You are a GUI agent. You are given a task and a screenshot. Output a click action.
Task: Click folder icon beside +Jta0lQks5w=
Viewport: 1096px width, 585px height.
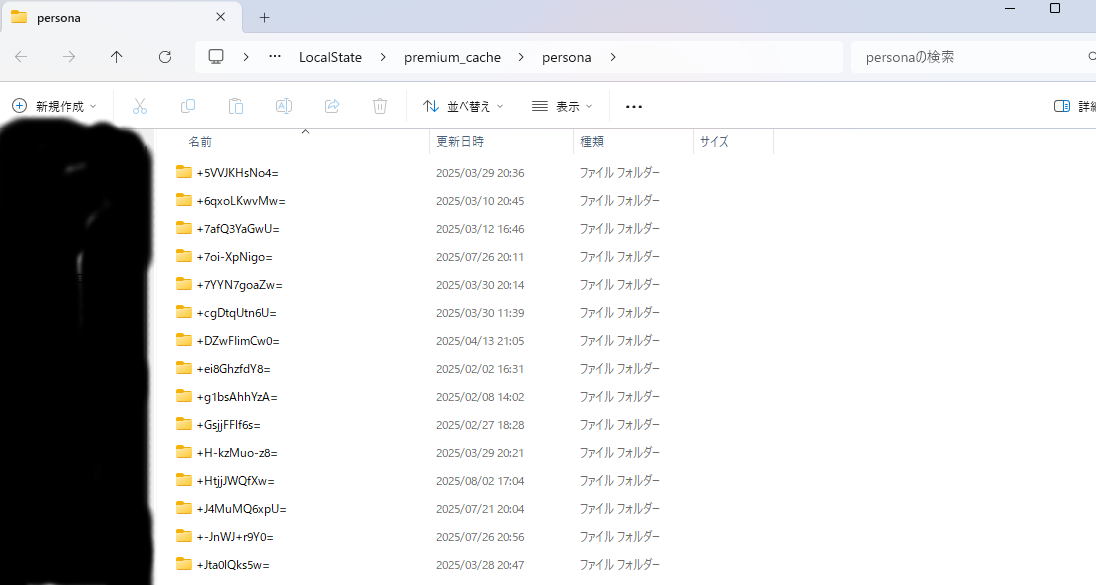[184, 563]
